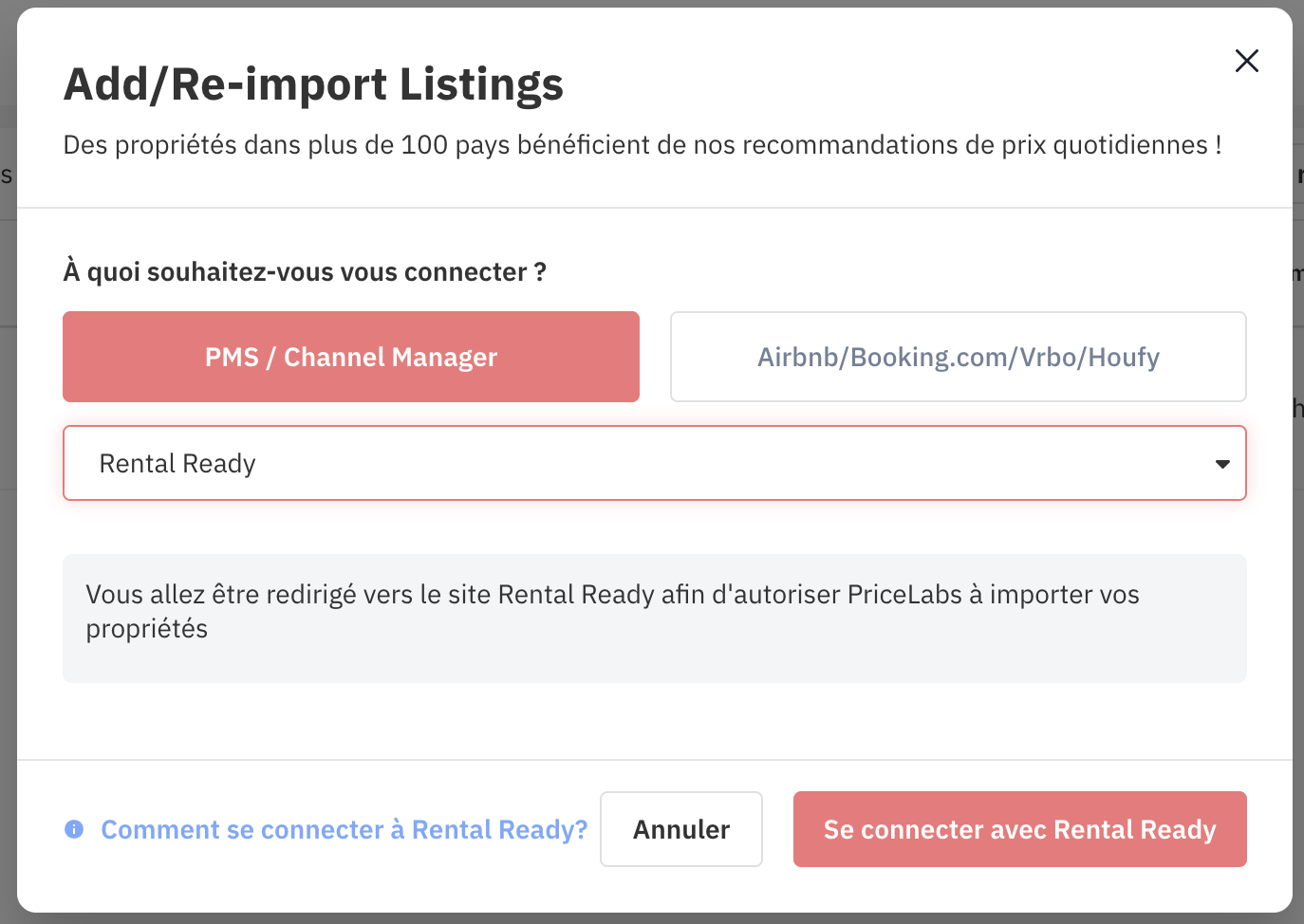Image resolution: width=1304 pixels, height=924 pixels.
Task: Click the 'Add/Re-import Listings' heading
Action: 313,84
